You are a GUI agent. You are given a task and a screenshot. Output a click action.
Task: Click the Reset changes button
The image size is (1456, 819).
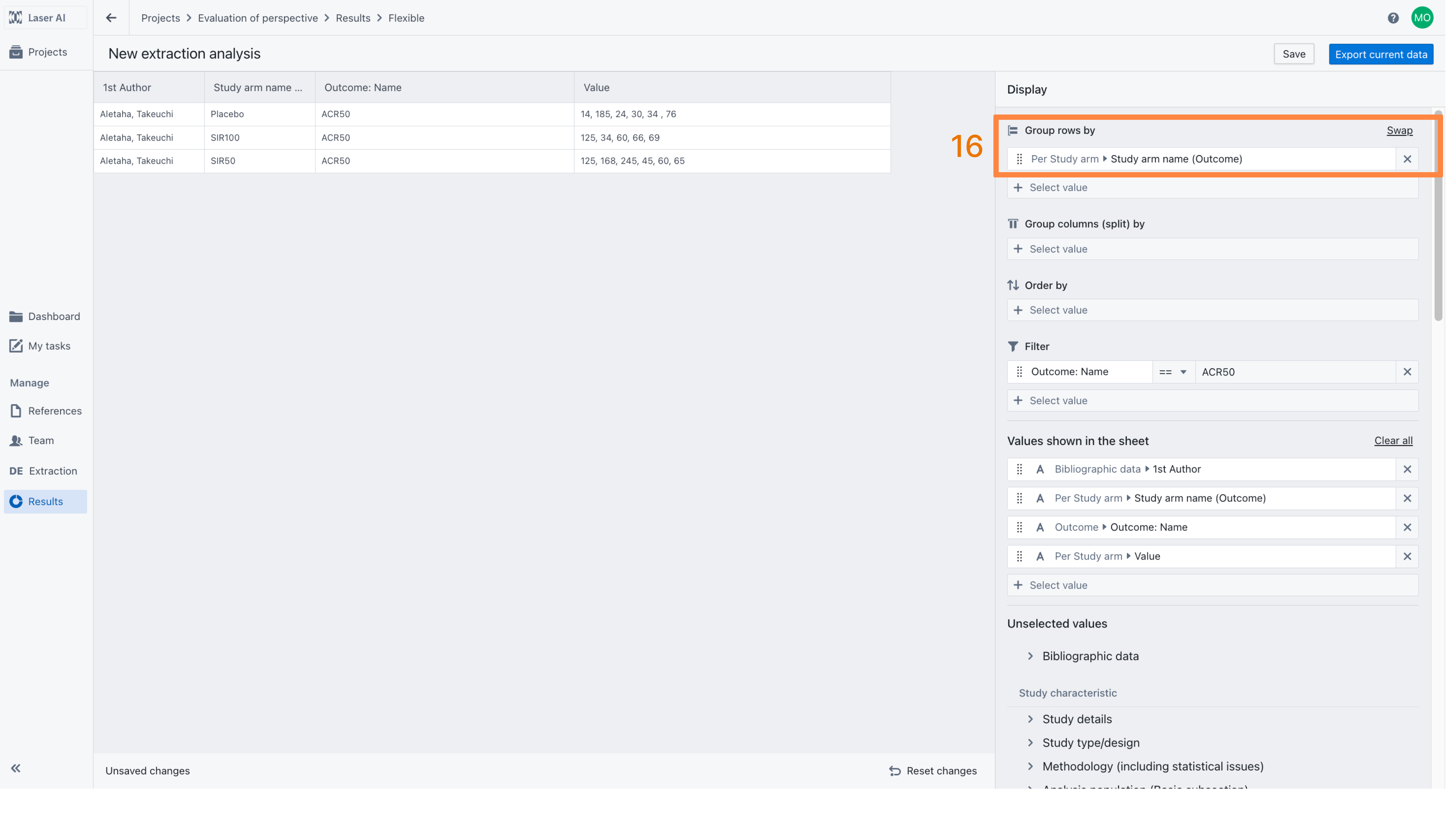tap(933, 771)
